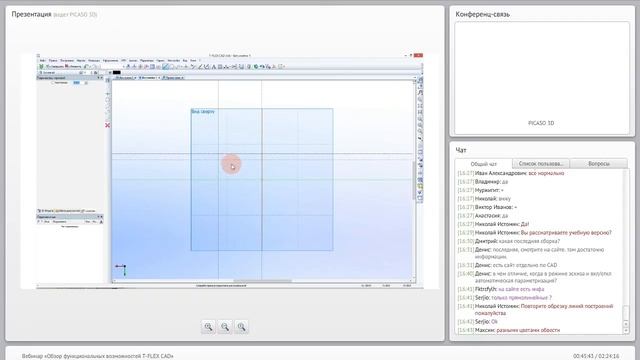Zoom out the presentation with middle magnifier button

(x=225, y=327)
